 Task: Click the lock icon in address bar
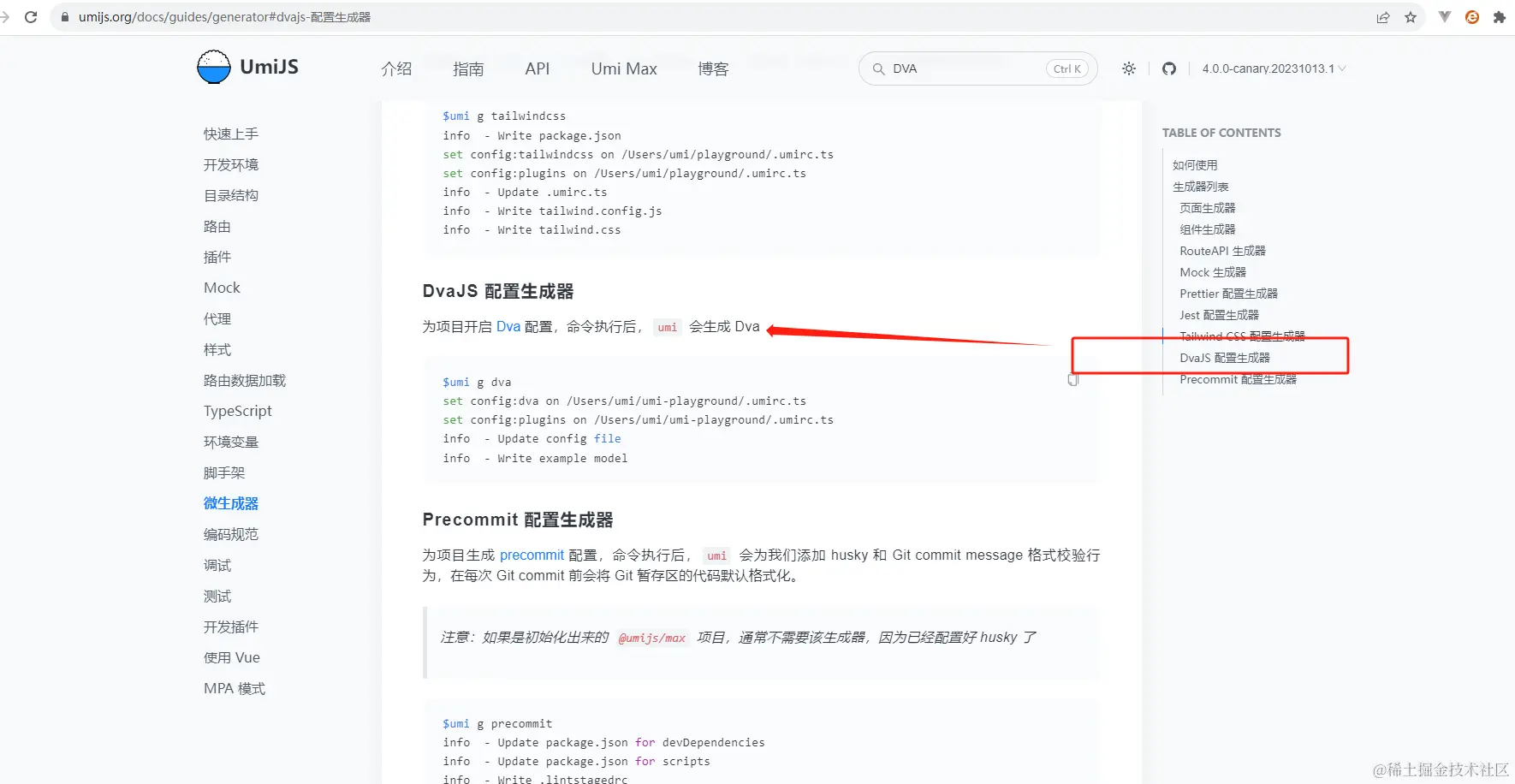click(64, 17)
